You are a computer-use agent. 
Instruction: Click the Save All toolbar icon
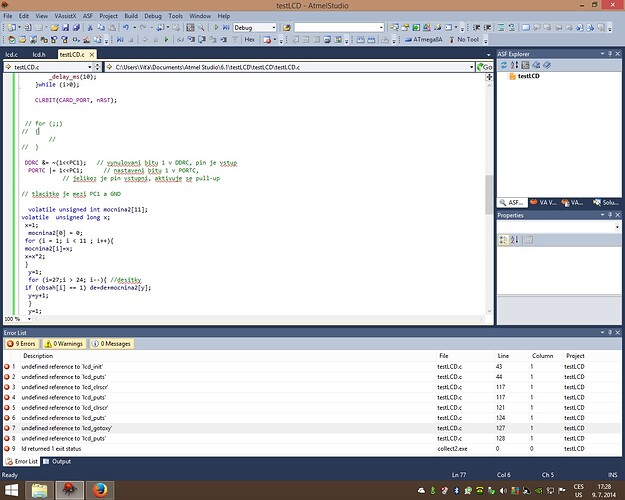point(77,28)
